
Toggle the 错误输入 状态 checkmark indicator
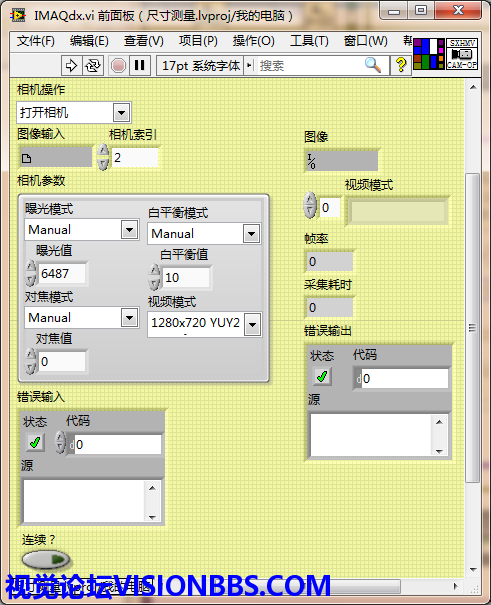[x=35, y=442]
